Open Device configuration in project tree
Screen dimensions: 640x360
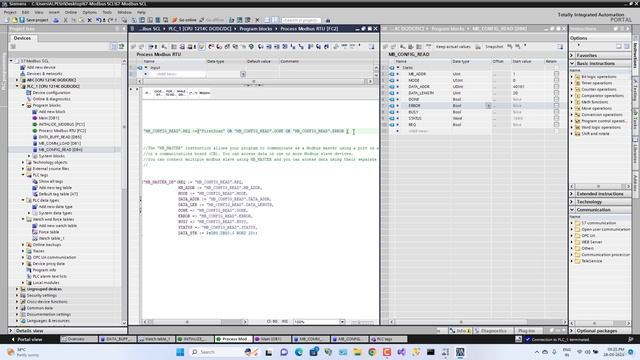pos(51,93)
